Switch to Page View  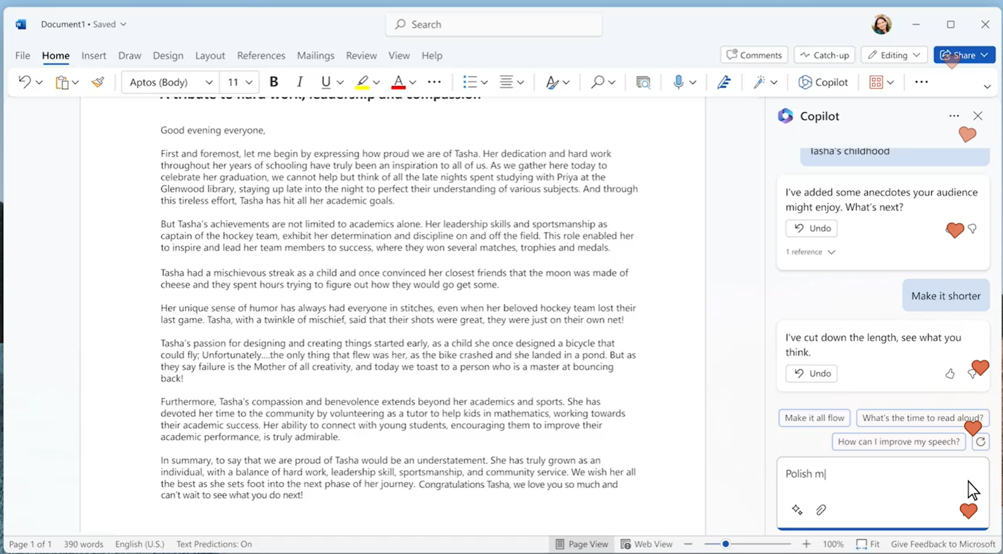click(x=582, y=544)
